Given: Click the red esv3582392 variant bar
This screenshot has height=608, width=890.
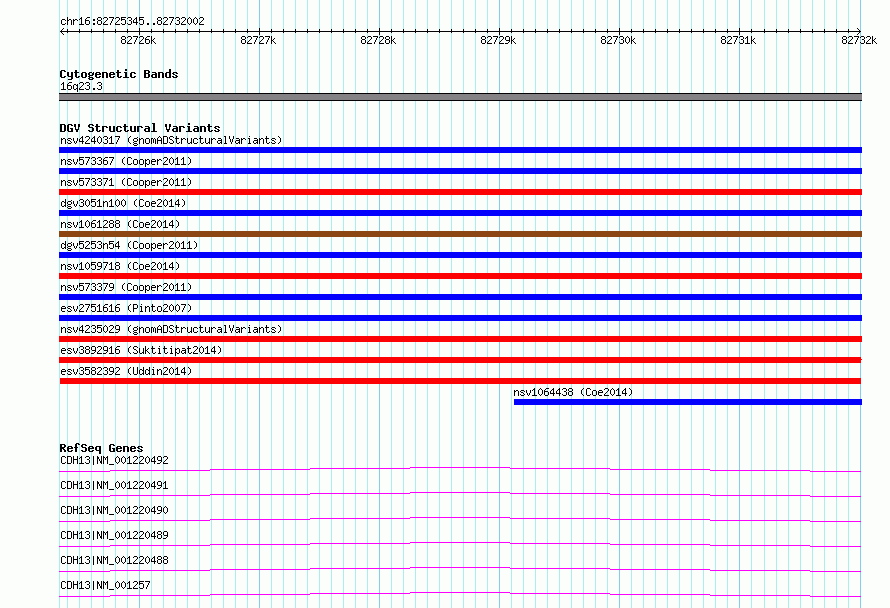Looking at the screenshot, I should [x=460, y=381].
